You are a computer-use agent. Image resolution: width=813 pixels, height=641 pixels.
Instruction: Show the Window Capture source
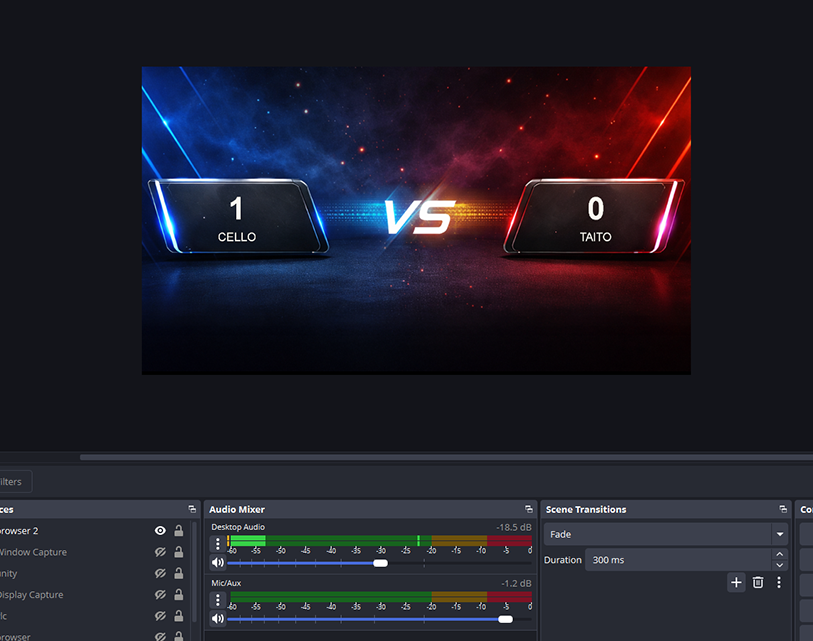click(x=159, y=552)
